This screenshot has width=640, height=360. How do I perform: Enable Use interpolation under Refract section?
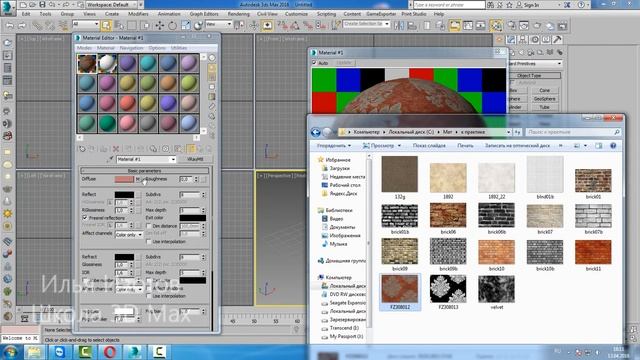[149, 296]
